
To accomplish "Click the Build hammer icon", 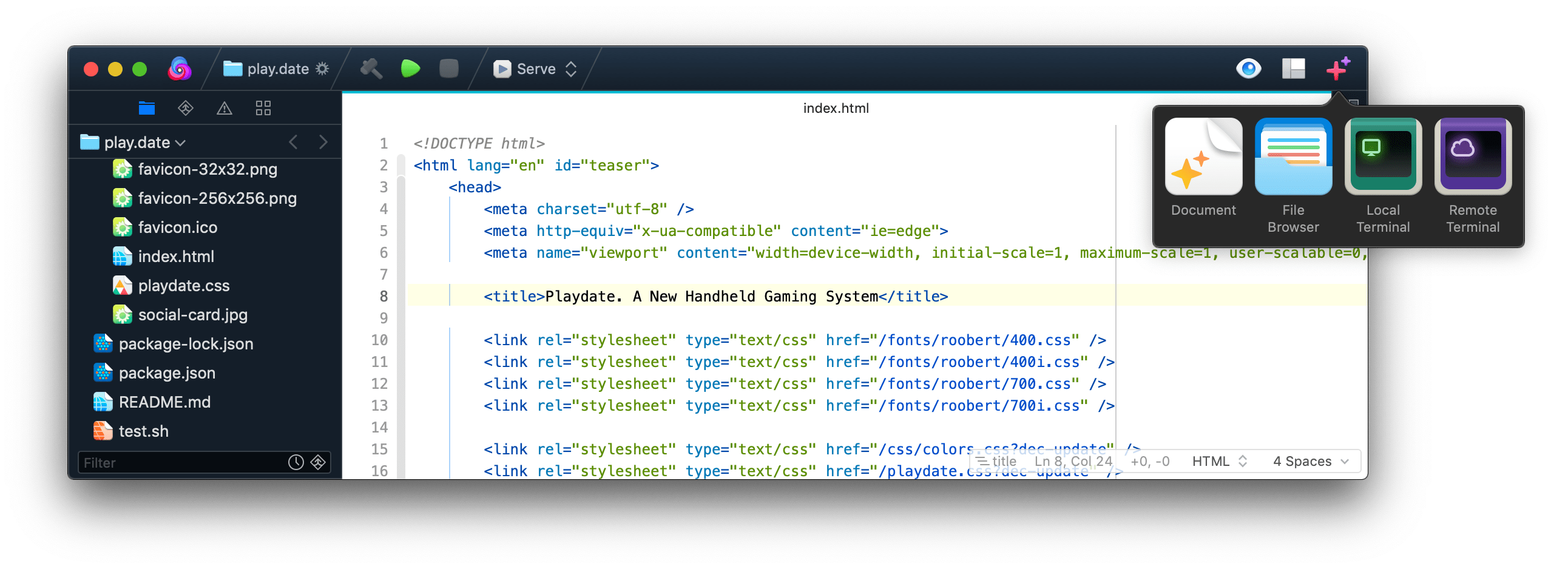I will point(371,69).
